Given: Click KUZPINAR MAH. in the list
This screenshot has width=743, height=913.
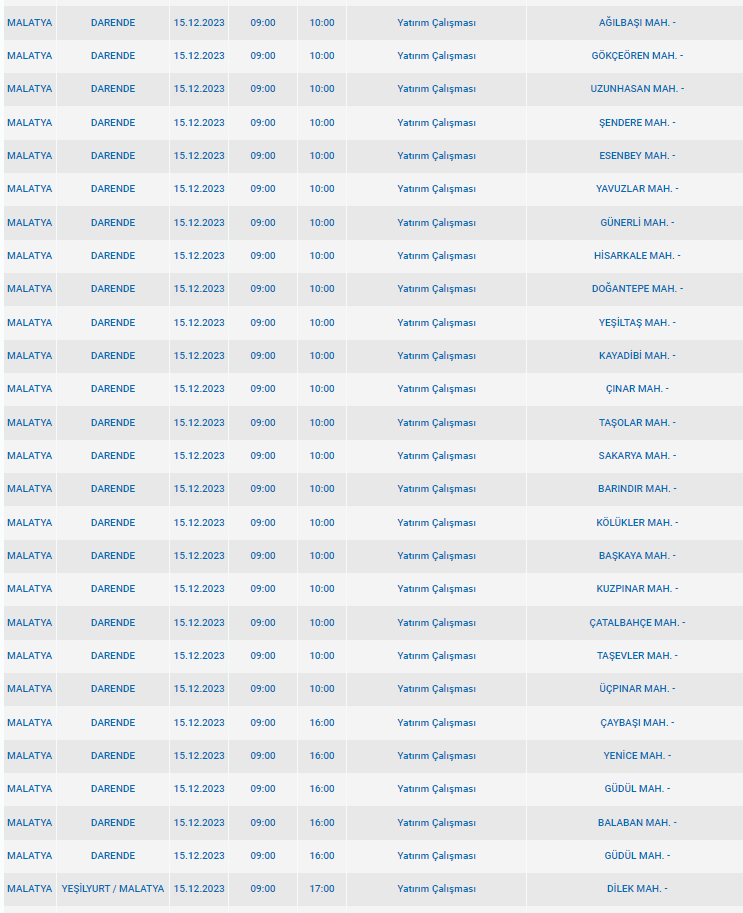Looking at the screenshot, I should [637, 589].
